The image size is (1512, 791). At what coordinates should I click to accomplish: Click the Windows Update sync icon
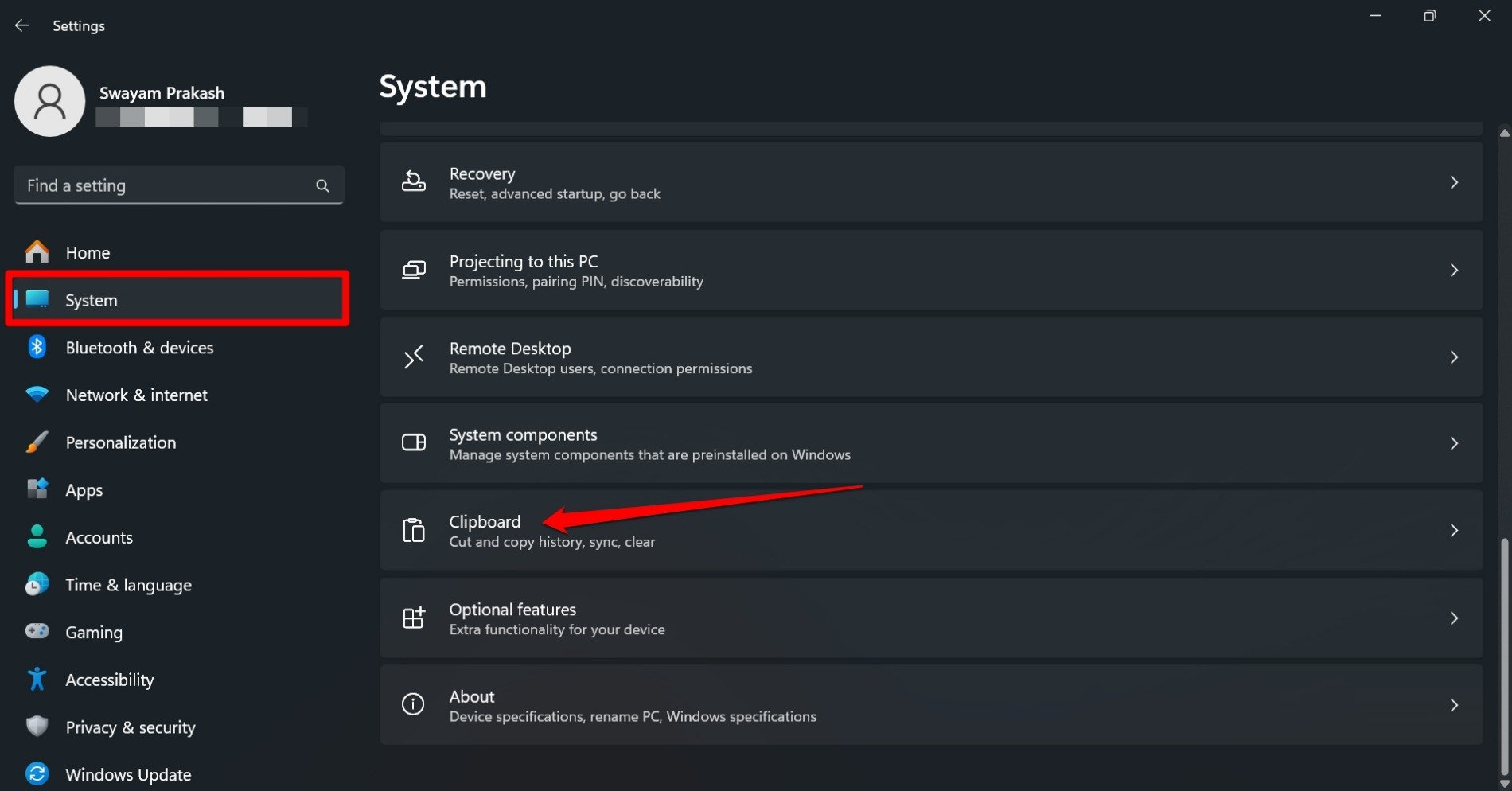click(37, 773)
